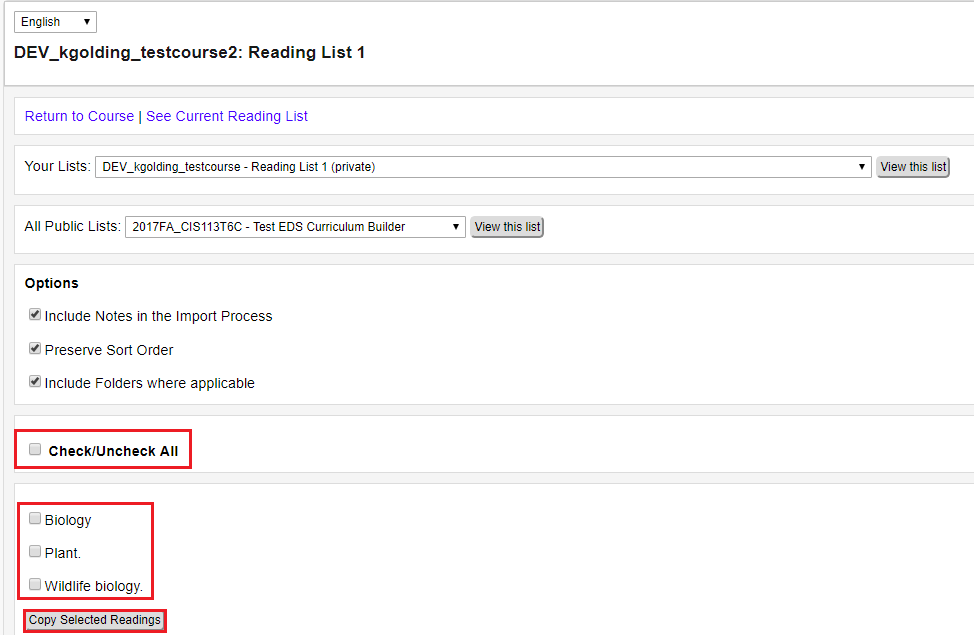Click the Reading List 1 page heading
Image resolution: width=974 pixels, height=635 pixels.
click(189, 53)
